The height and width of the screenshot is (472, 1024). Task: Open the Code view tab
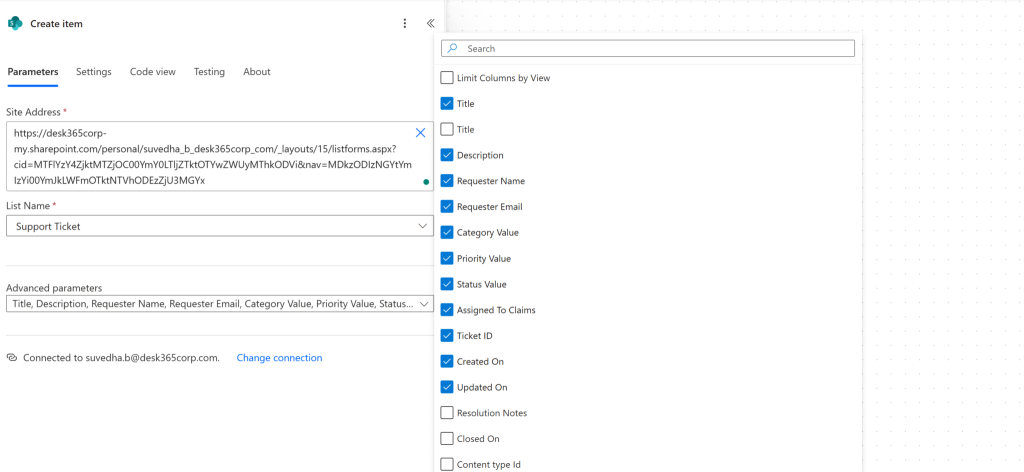[153, 72]
